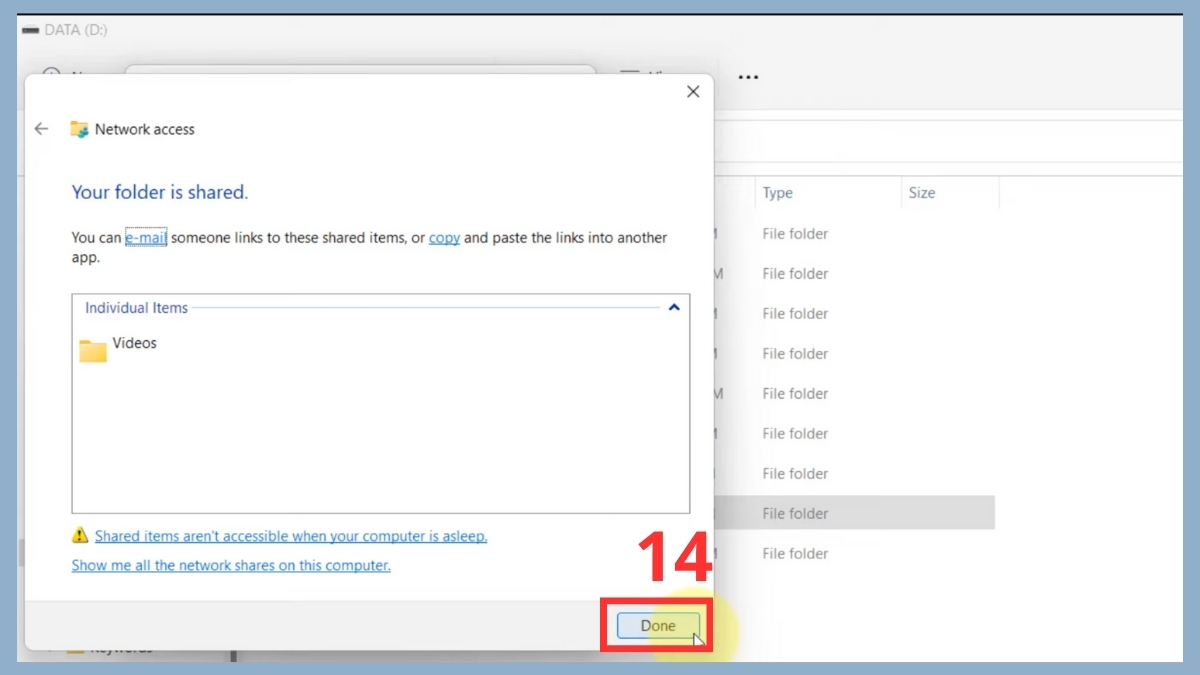Show all network shares on this computer
Viewport: 1200px width, 675px height.
tap(231, 565)
